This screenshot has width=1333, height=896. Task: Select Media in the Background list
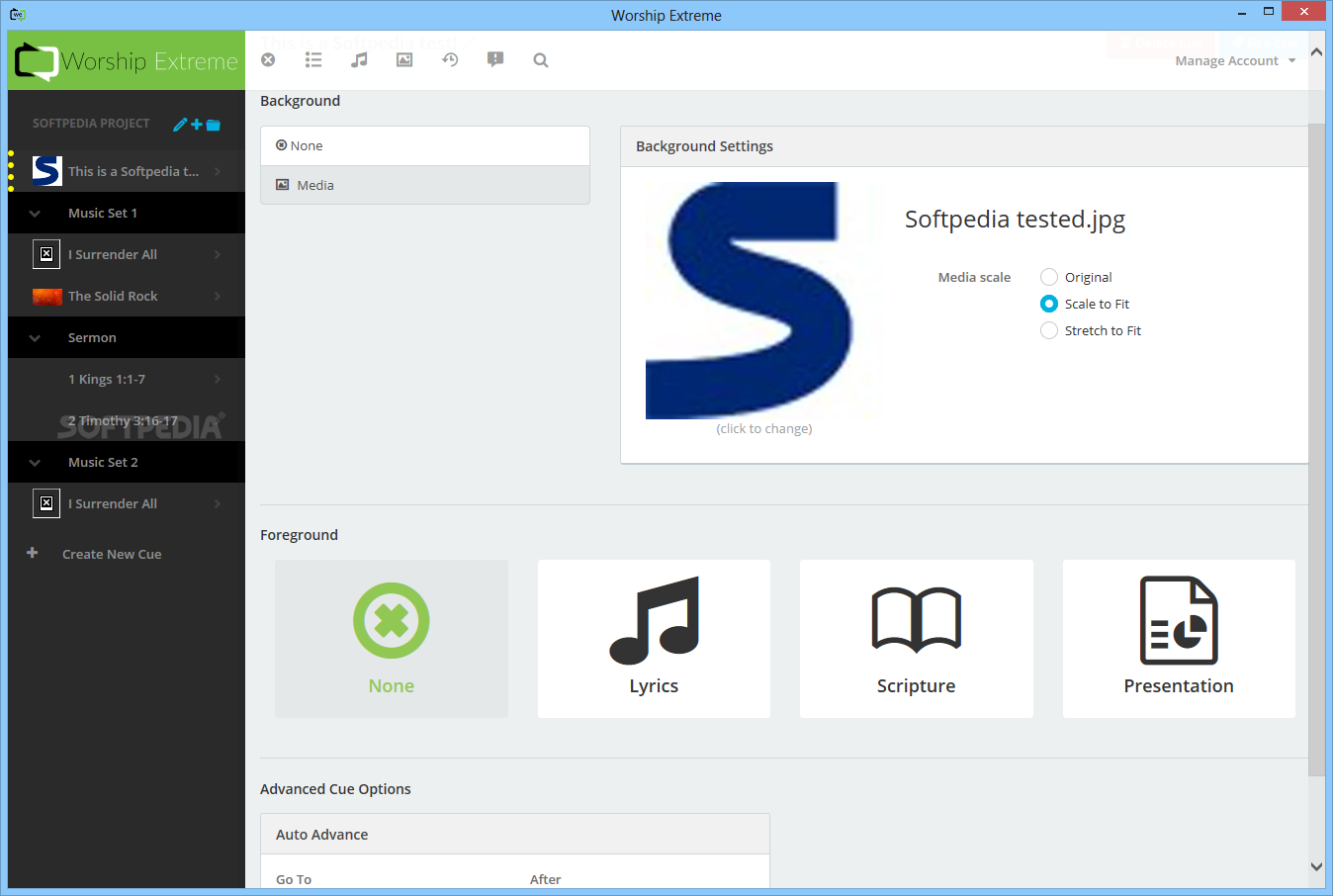[x=425, y=185]
